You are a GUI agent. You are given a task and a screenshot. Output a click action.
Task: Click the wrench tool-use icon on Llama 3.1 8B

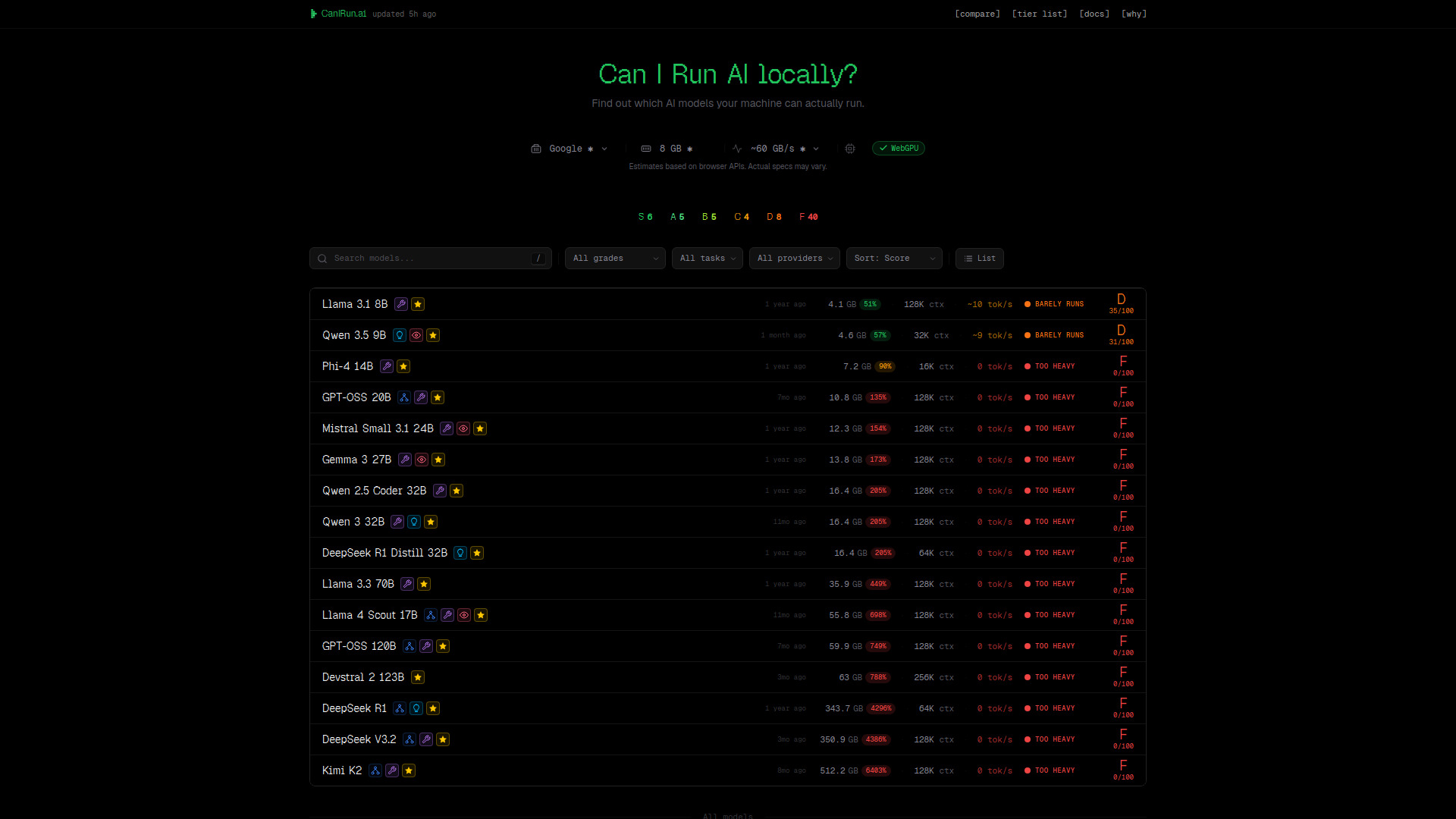(x=401, y=304)
